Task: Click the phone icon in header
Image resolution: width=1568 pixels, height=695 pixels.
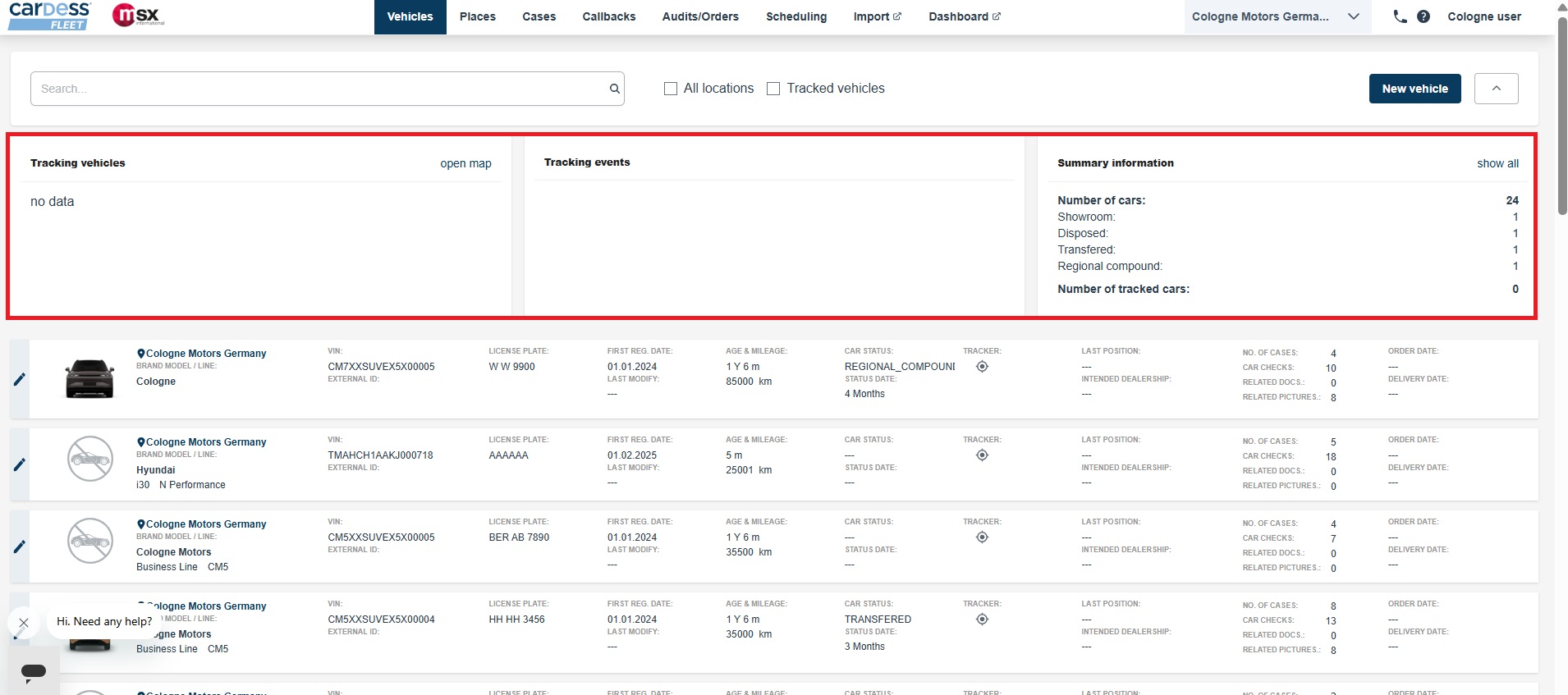Action: tap(1400, 16)
